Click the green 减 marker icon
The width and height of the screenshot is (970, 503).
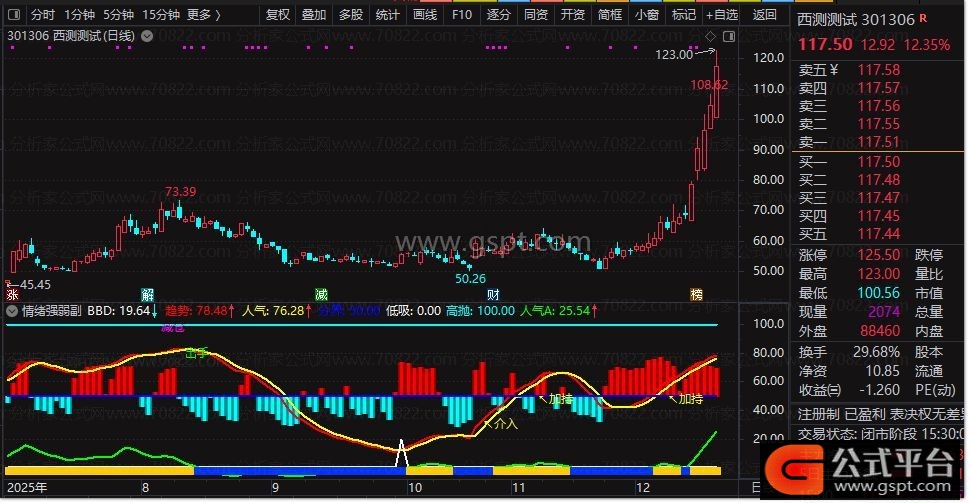(x=321, y=295)
